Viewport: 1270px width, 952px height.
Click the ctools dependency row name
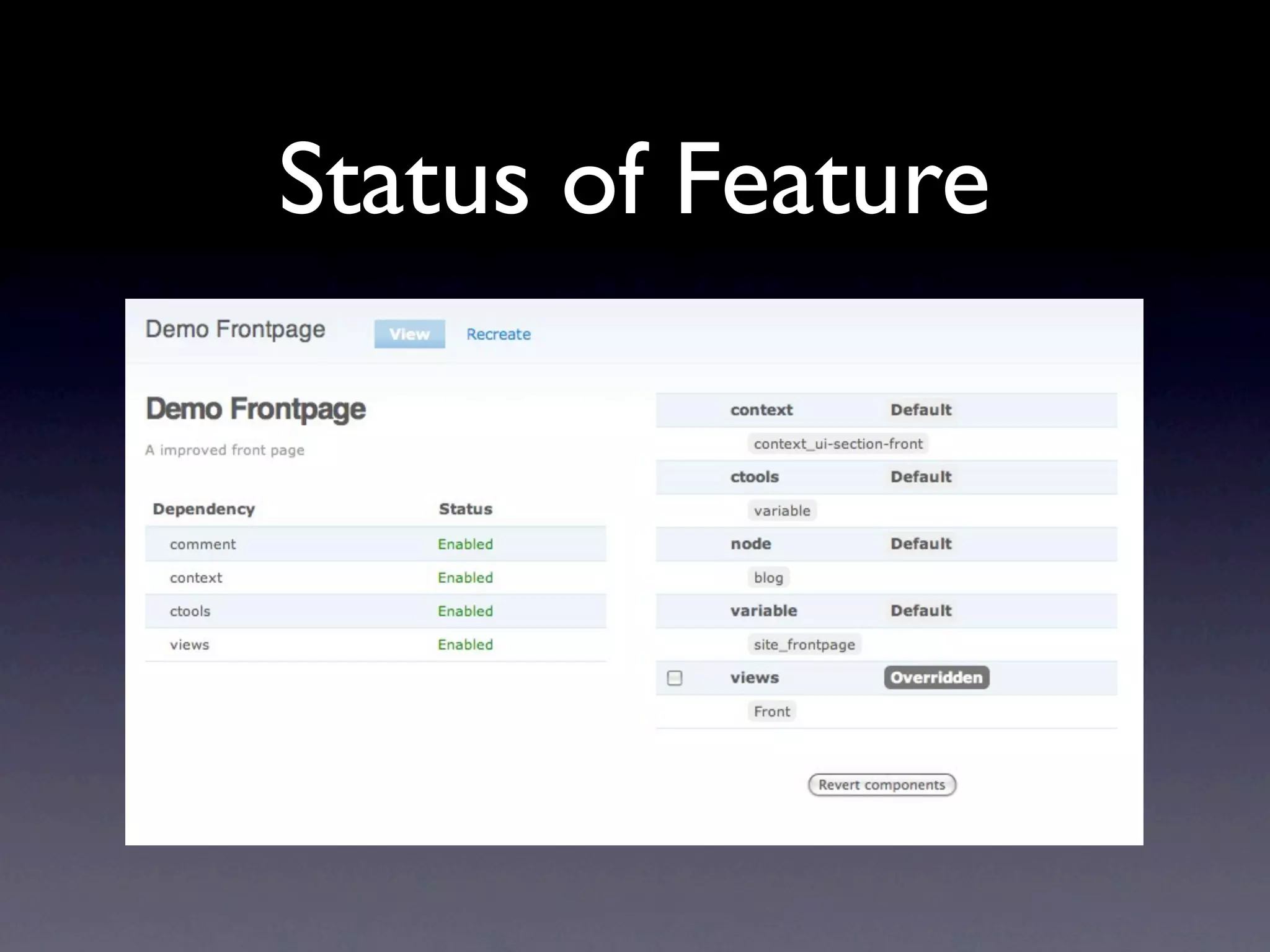coord(190,611)
